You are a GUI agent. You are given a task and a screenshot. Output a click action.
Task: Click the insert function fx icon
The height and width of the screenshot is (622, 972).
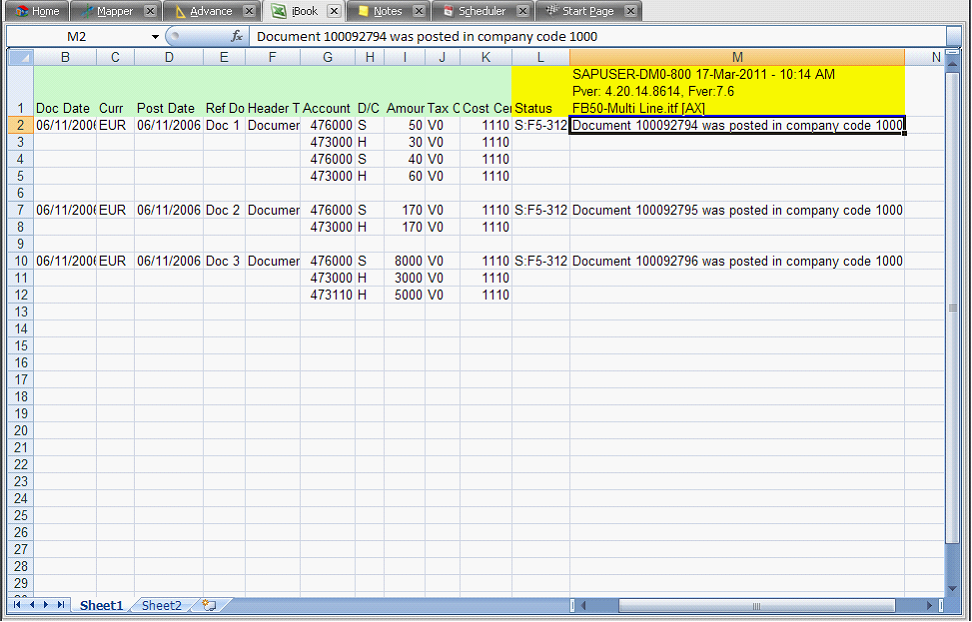237,36
